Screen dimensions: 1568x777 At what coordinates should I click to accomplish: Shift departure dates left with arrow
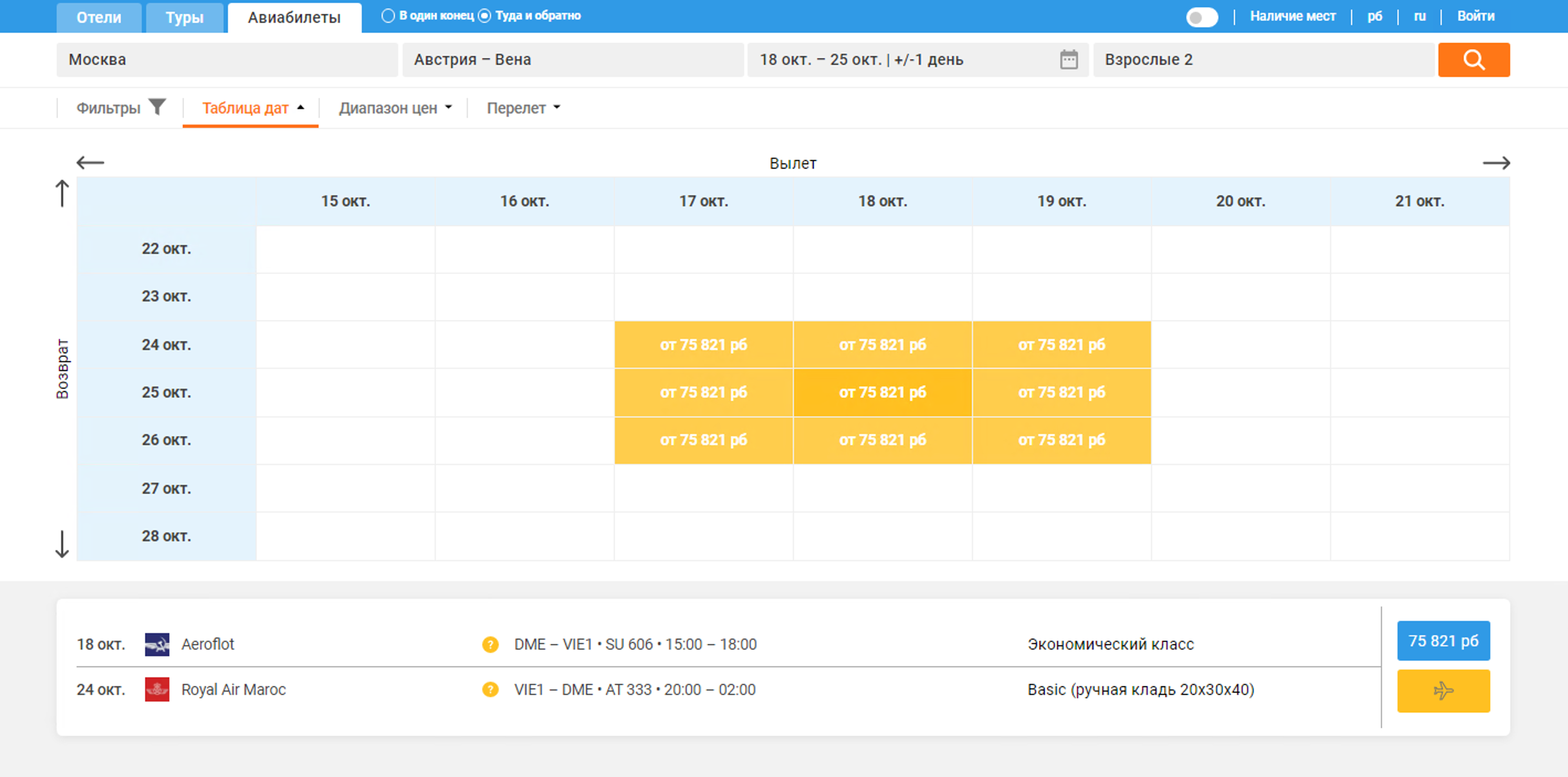tap(90, 163)
